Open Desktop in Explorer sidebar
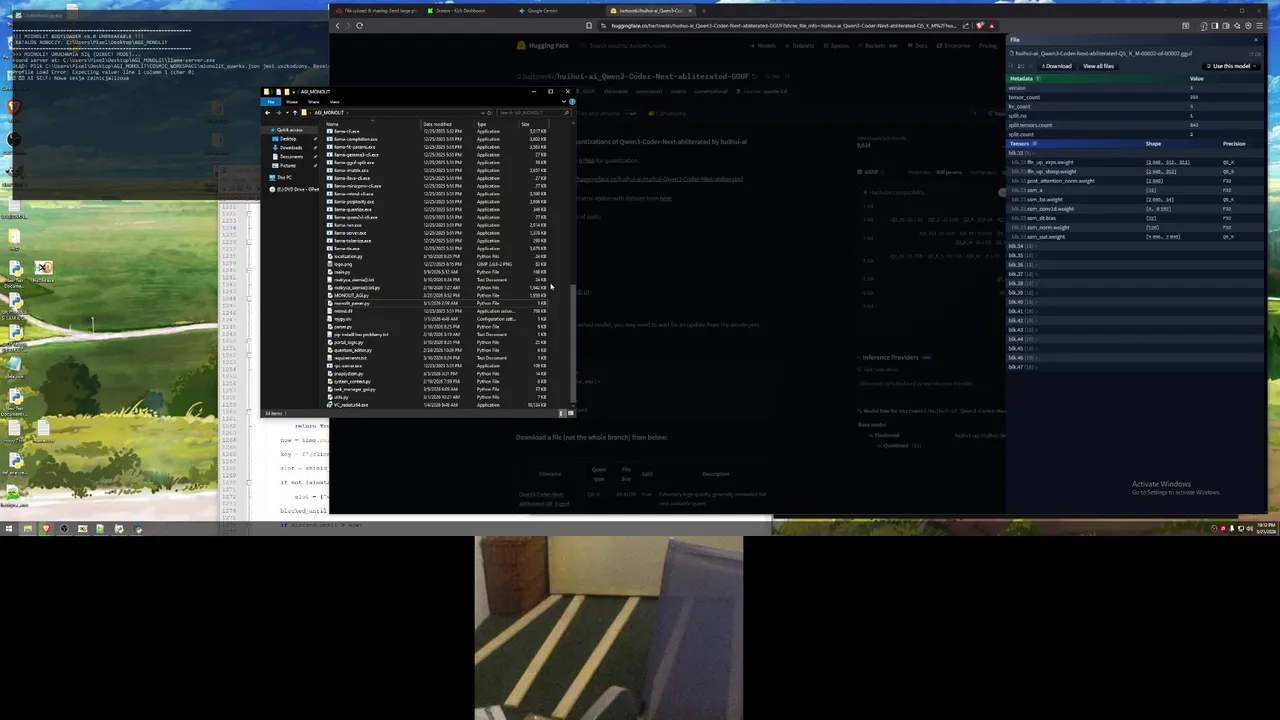 tap(288, 139)
